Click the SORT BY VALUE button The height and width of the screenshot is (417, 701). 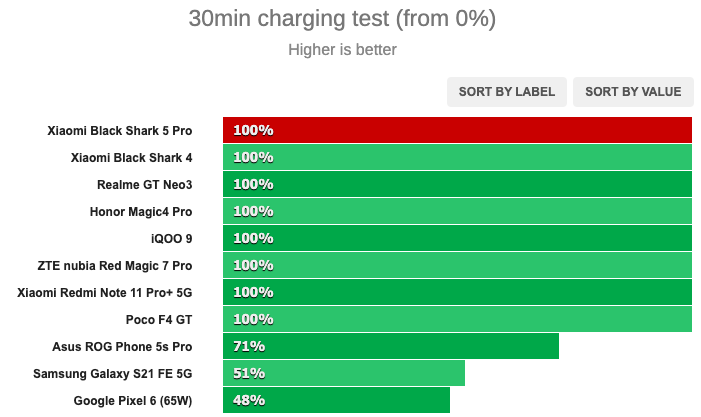pos(633,92)
